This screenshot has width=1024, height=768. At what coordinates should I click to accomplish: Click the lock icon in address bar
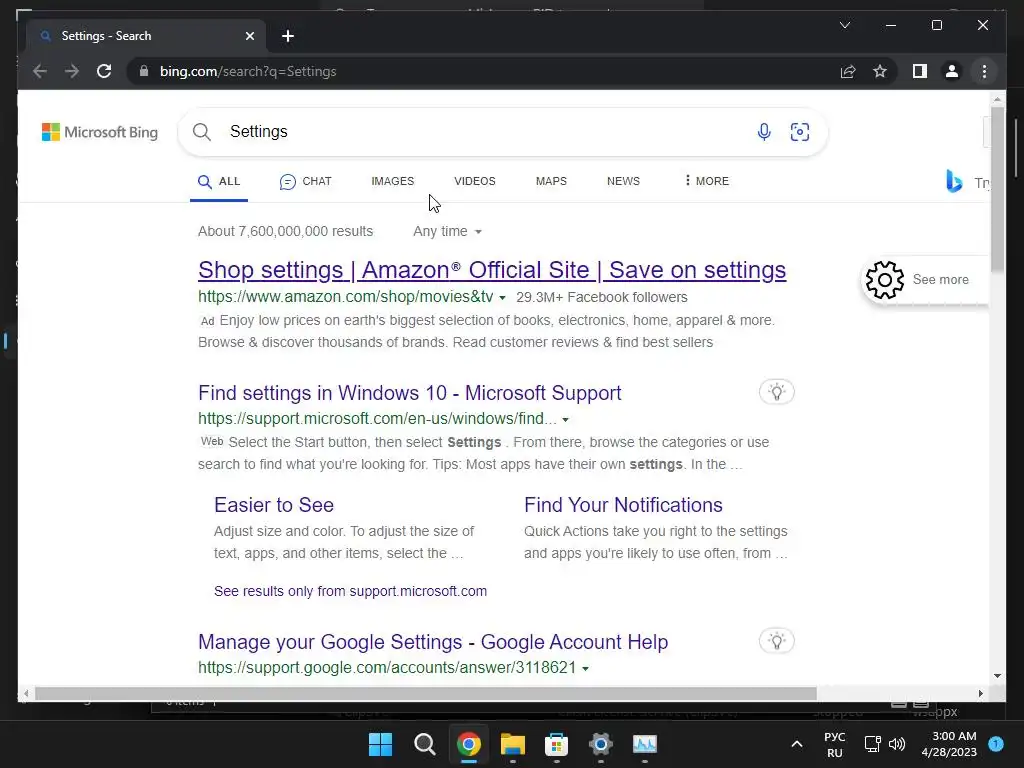[x=144, y=71]
